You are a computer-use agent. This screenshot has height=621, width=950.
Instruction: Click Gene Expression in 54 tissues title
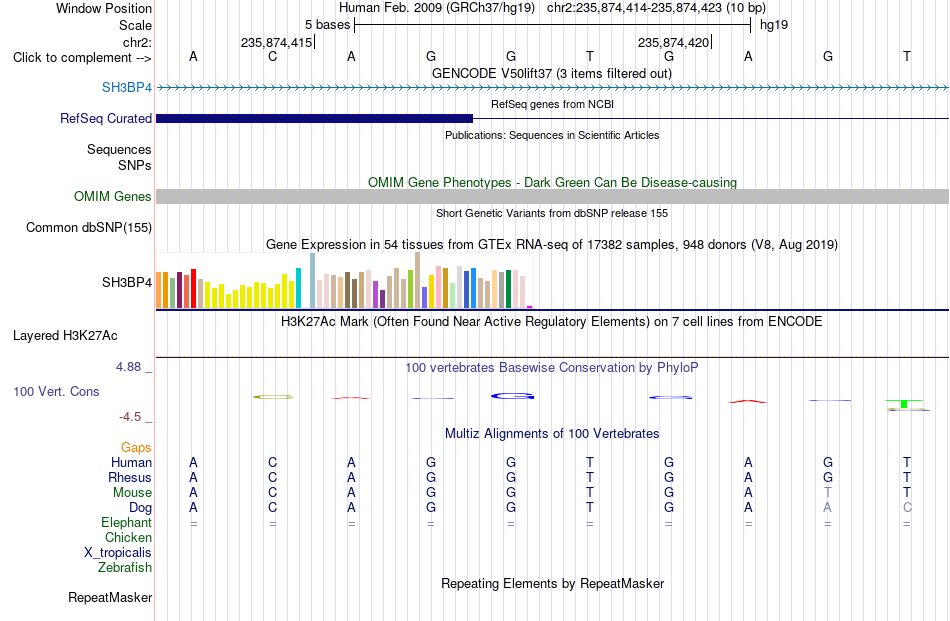click(552, 245)
